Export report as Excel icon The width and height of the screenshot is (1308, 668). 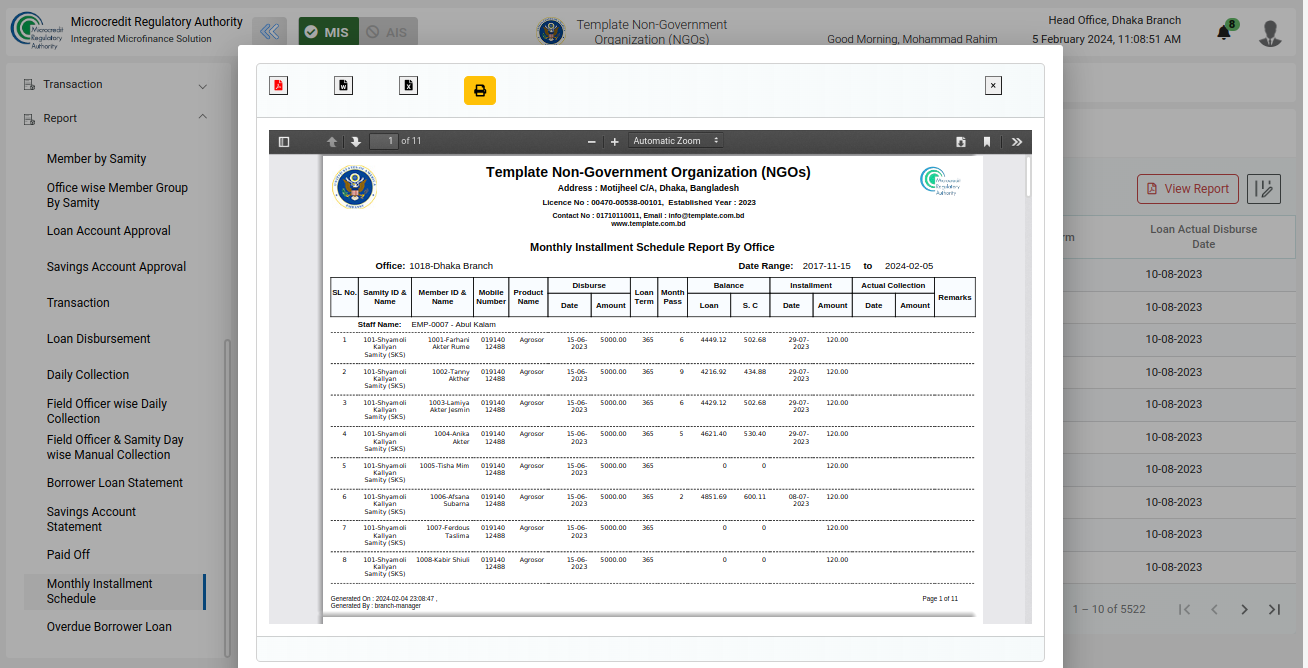tap(408, 85)
